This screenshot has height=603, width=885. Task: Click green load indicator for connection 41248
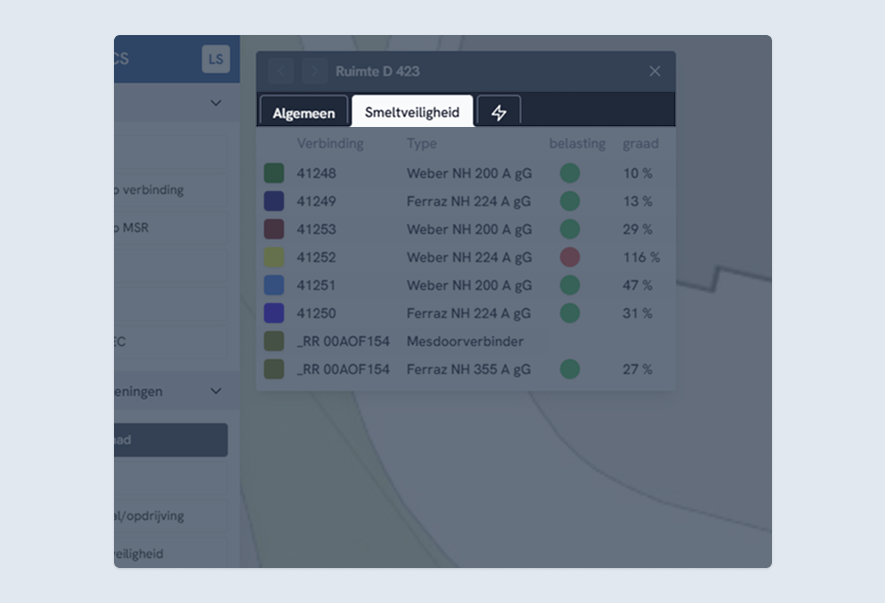click(569, 173)
